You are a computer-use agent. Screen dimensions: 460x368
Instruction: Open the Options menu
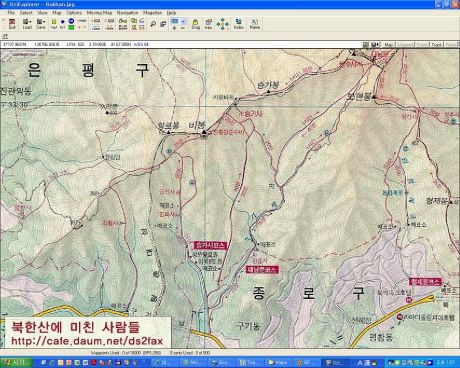pos(74,13)
